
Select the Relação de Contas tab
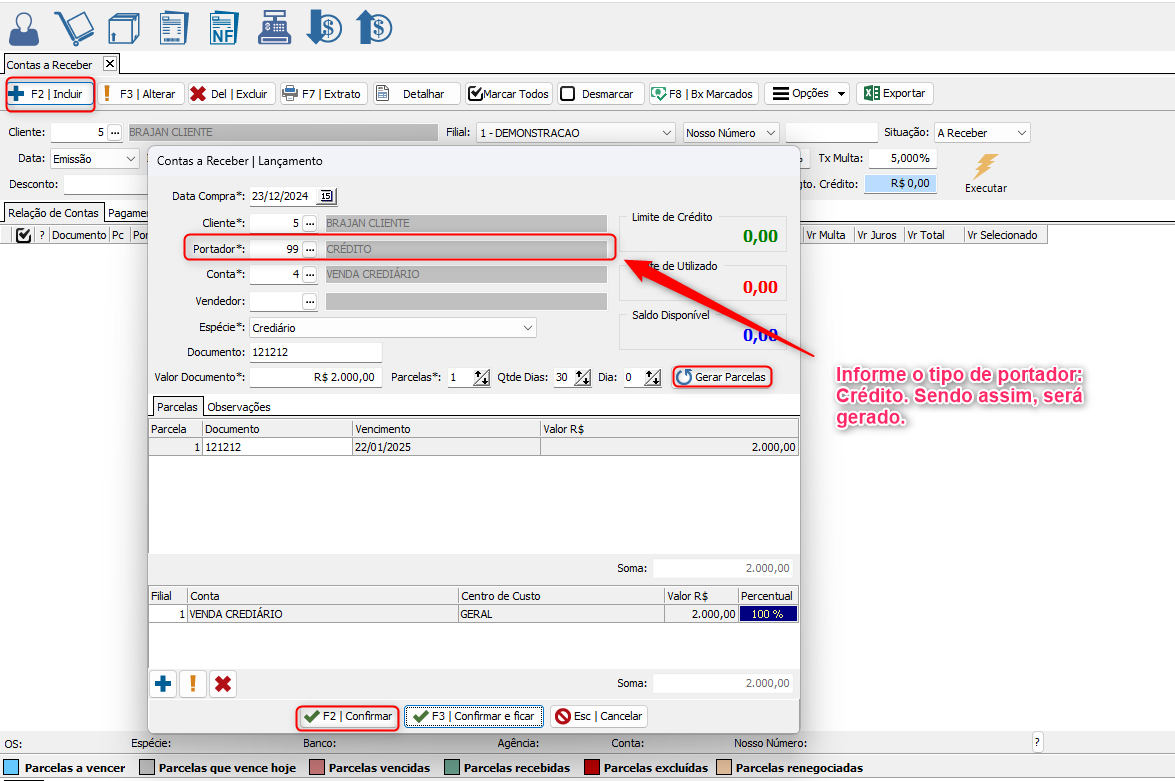pyautogui.click(x=53, y=213)
